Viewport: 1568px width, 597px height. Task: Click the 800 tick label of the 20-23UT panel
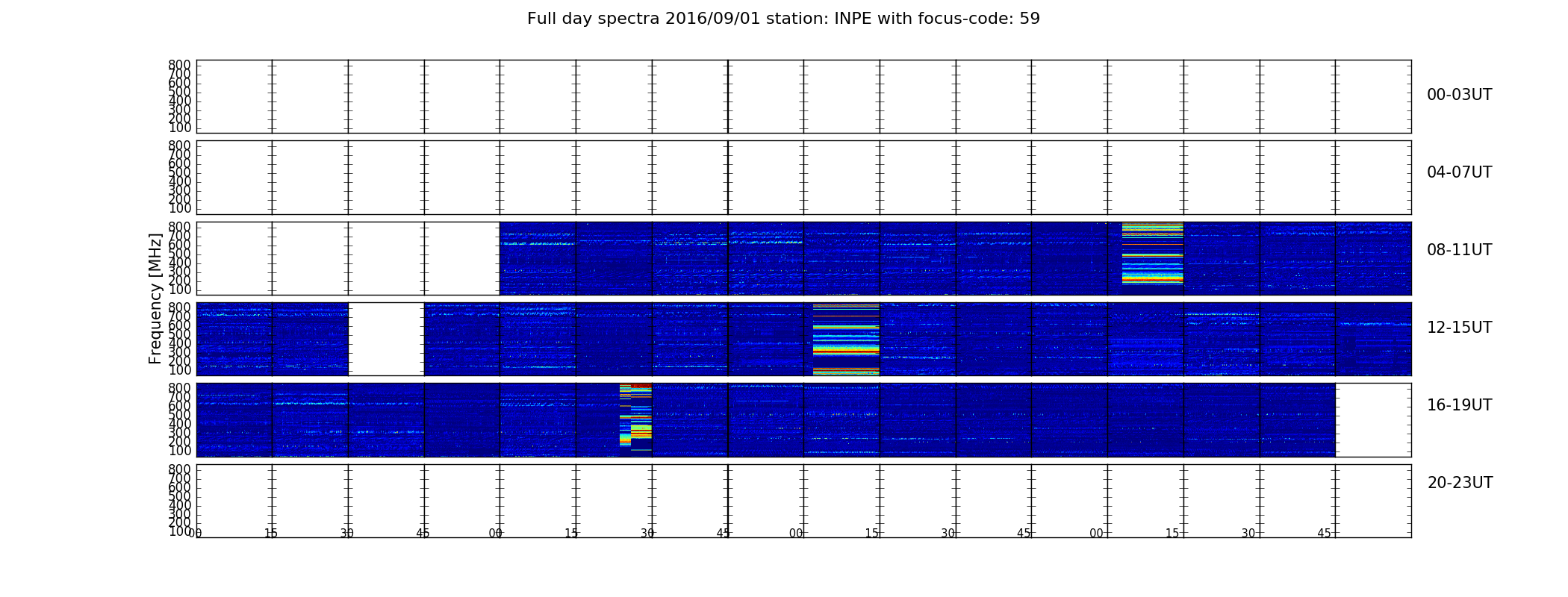[x=179, y=469]
